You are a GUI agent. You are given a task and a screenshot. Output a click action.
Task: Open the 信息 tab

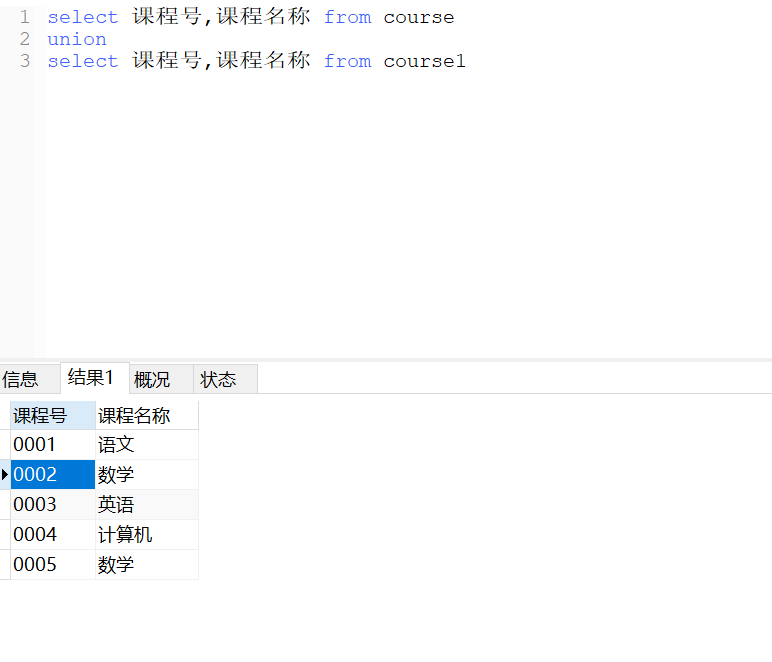tap(30, 379)
